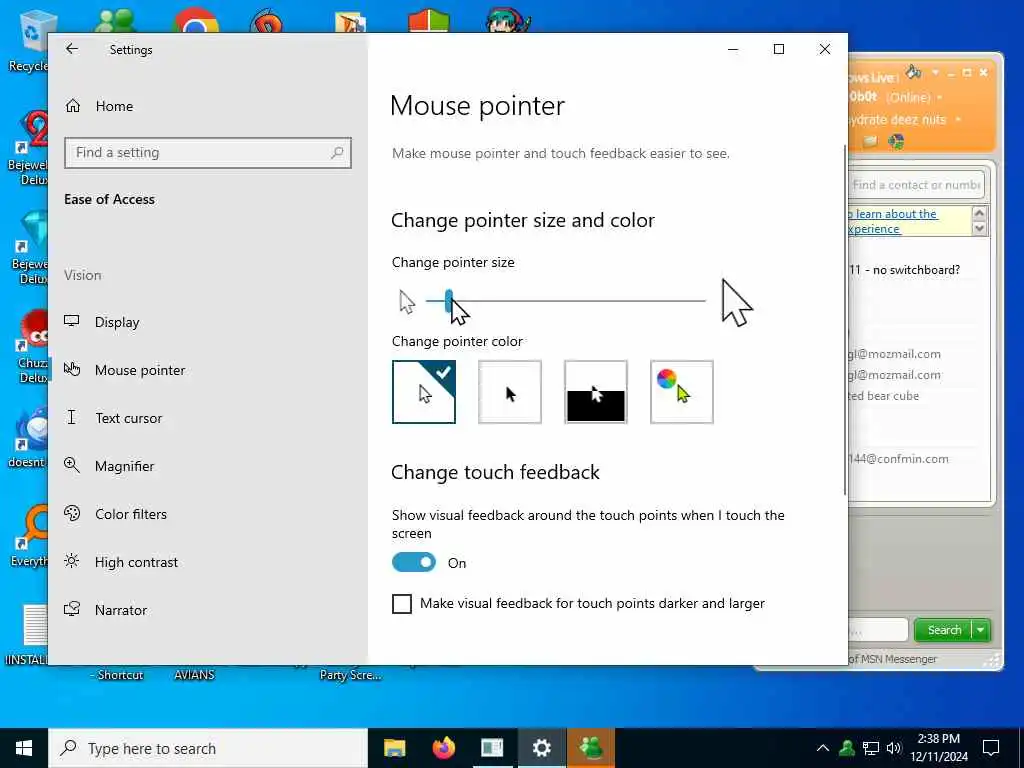Open File Explorer from the taskbar
This screenshot has width=1024, height=768.
tap(394, 748)
